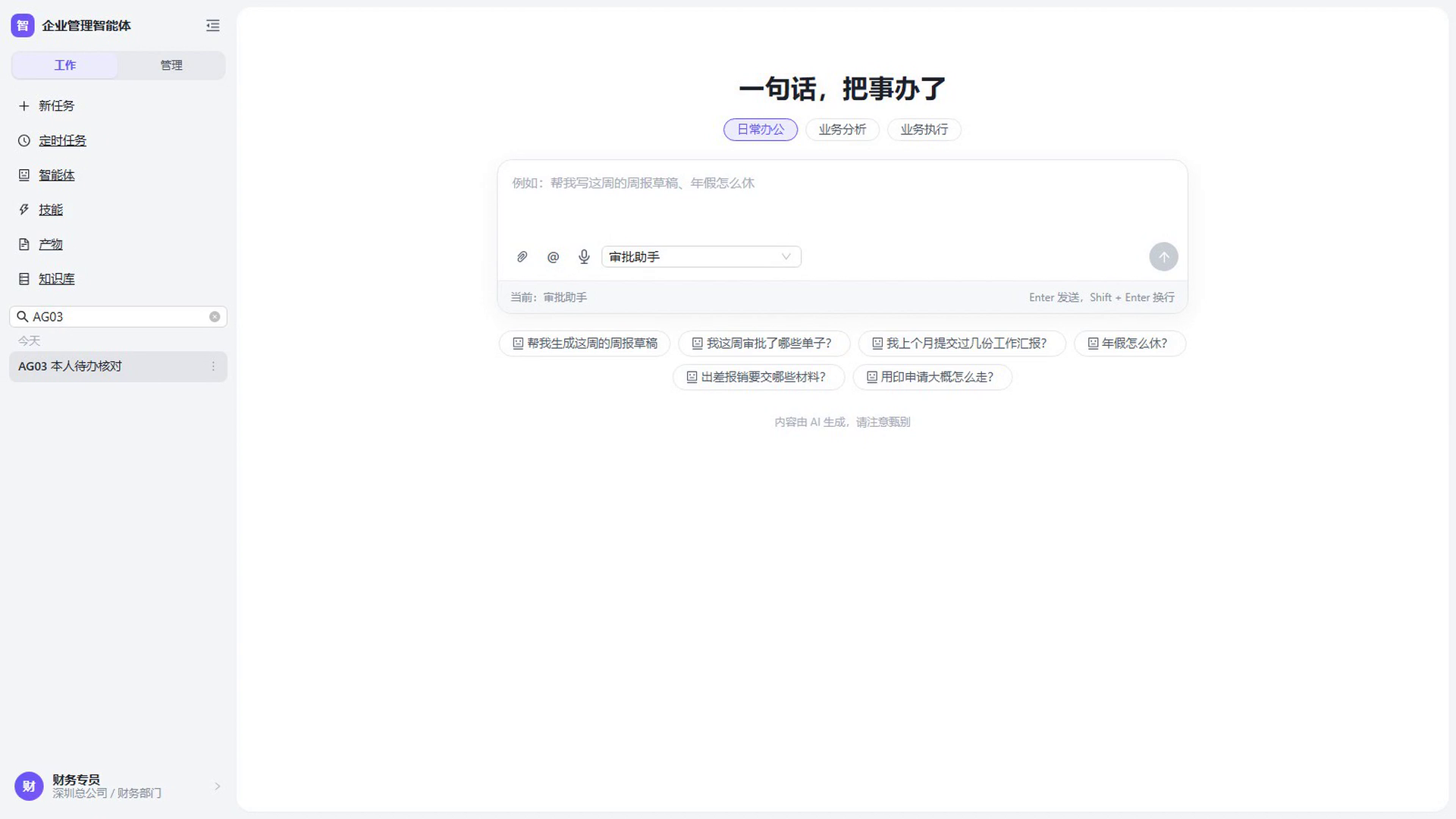Click suggestion 我上个月提交过几份工作汇报?
Screen dimensions: 1456x819
[x=962, y=344]
